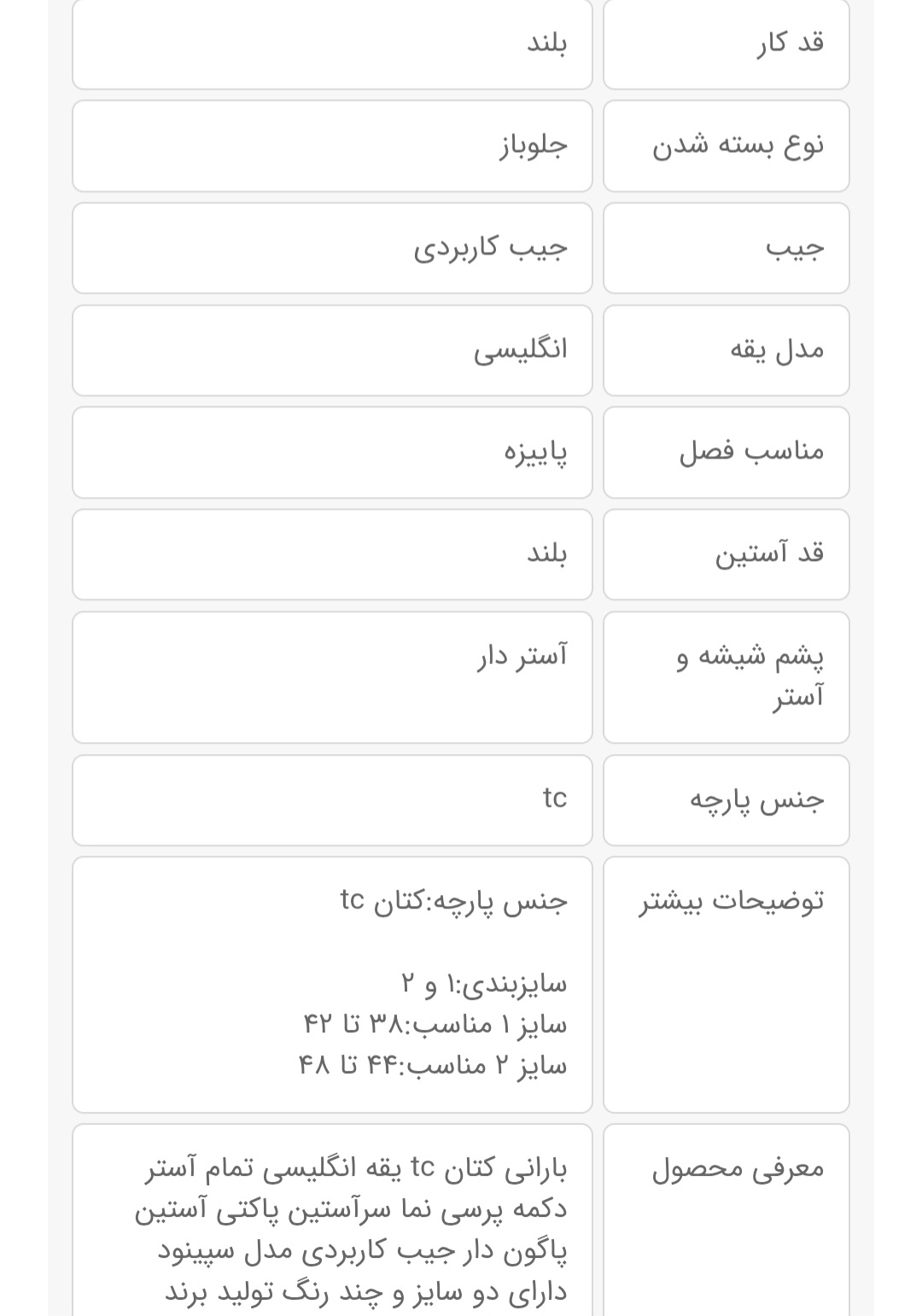Click the 'جنس پارچه' label cell on the right
The height and width of the screenshot is (1316, 922).
[726, 799]
